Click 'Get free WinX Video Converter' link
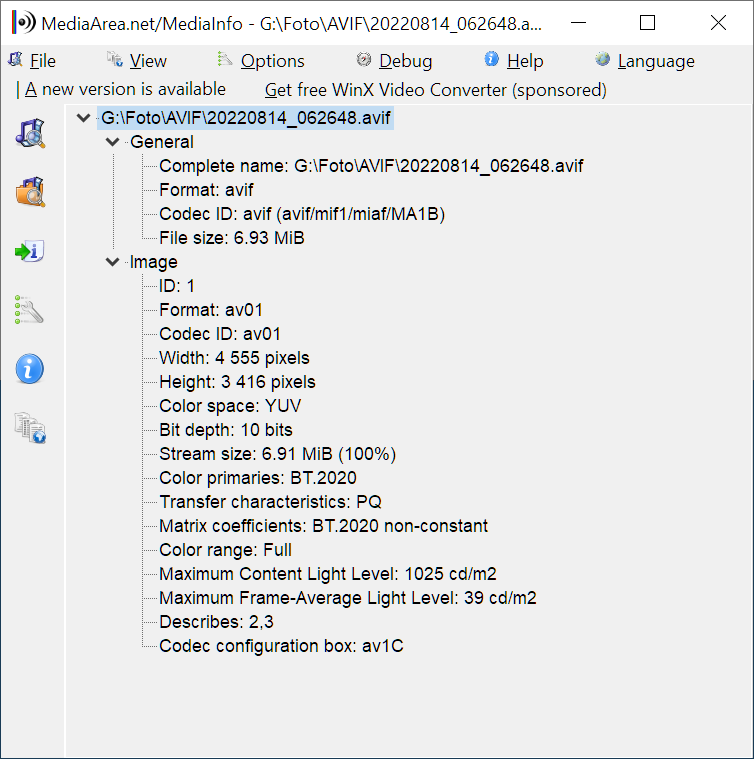Screen dimensions: 754x759 click(x=435, y=90)
